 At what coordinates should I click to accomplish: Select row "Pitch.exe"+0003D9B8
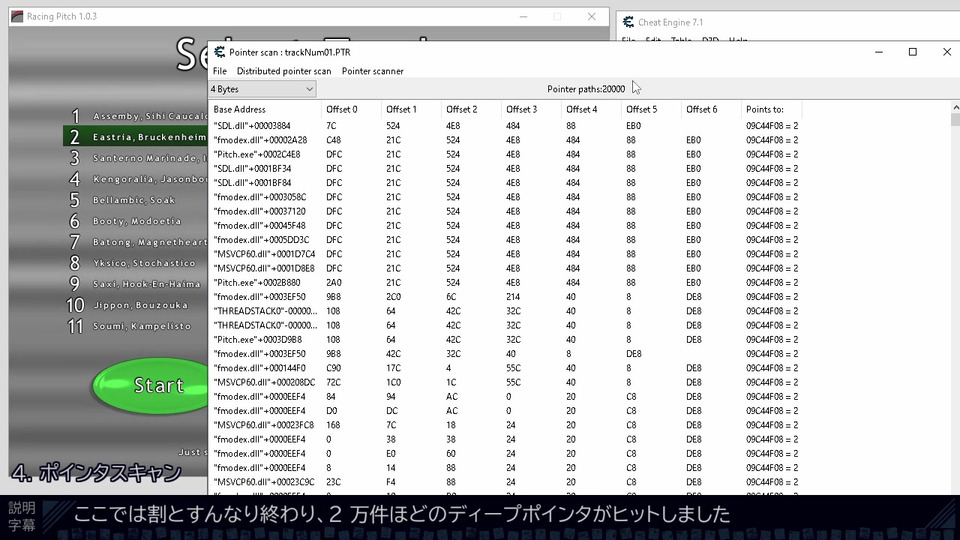506,340
